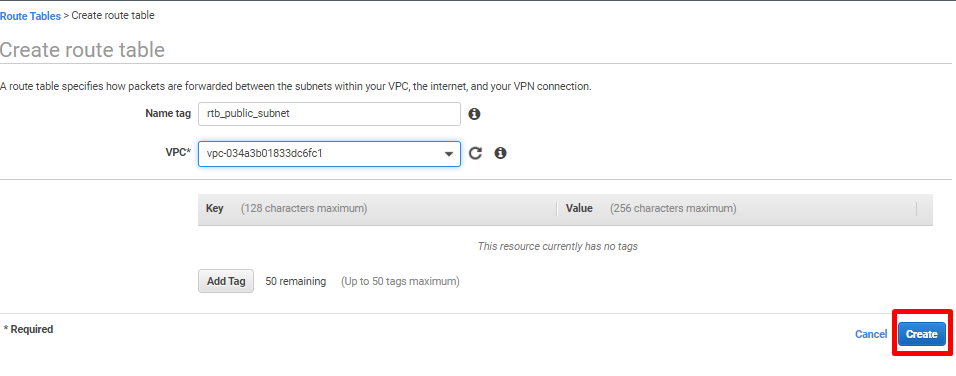Focus the Name tag input with rtb_public_subnet
The image size is (956, 376).
(x=329, y=114)
